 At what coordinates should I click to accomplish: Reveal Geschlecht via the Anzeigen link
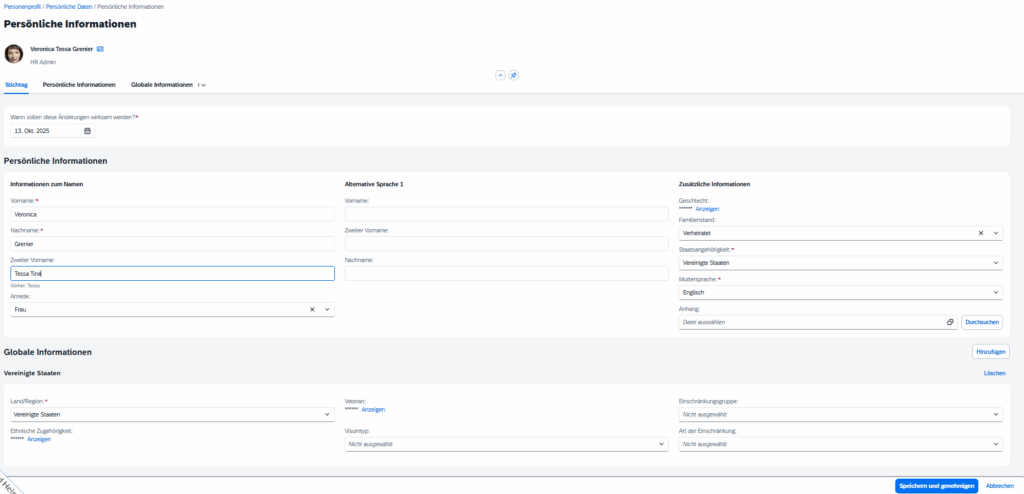click(x=707, y=209)
